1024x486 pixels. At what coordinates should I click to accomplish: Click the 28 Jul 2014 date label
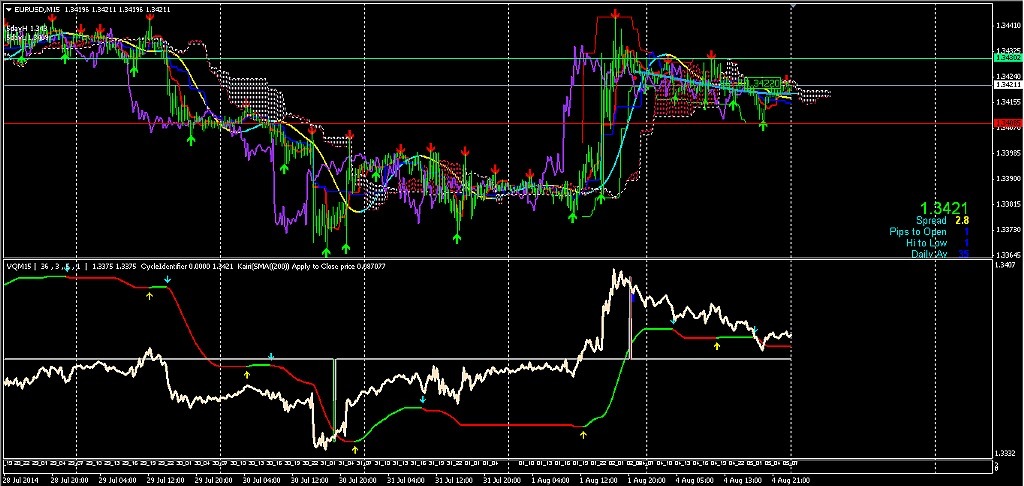coord(20,480)
